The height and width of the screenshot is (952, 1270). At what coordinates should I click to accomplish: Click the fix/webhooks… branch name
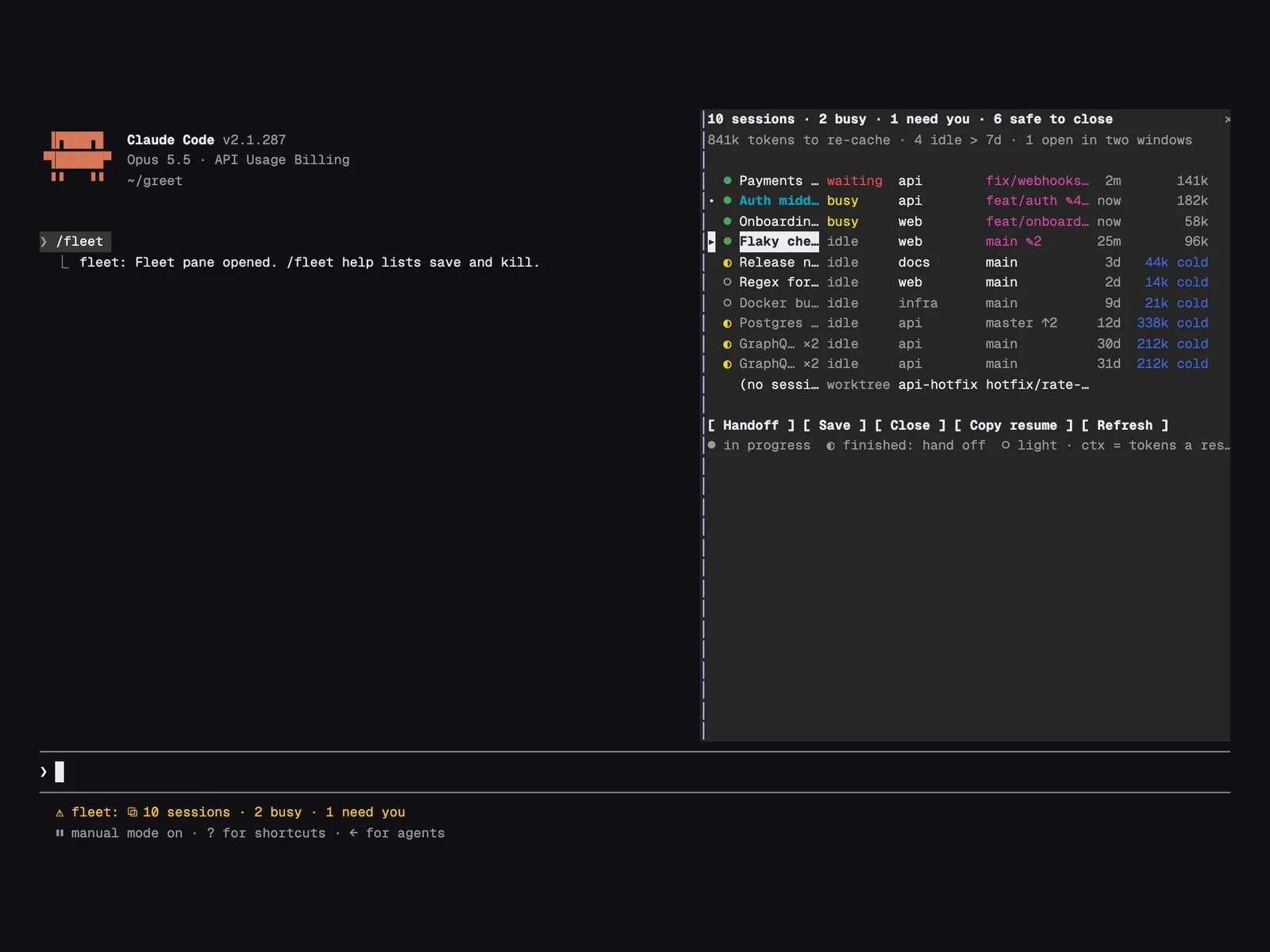tap(1037, 181)
